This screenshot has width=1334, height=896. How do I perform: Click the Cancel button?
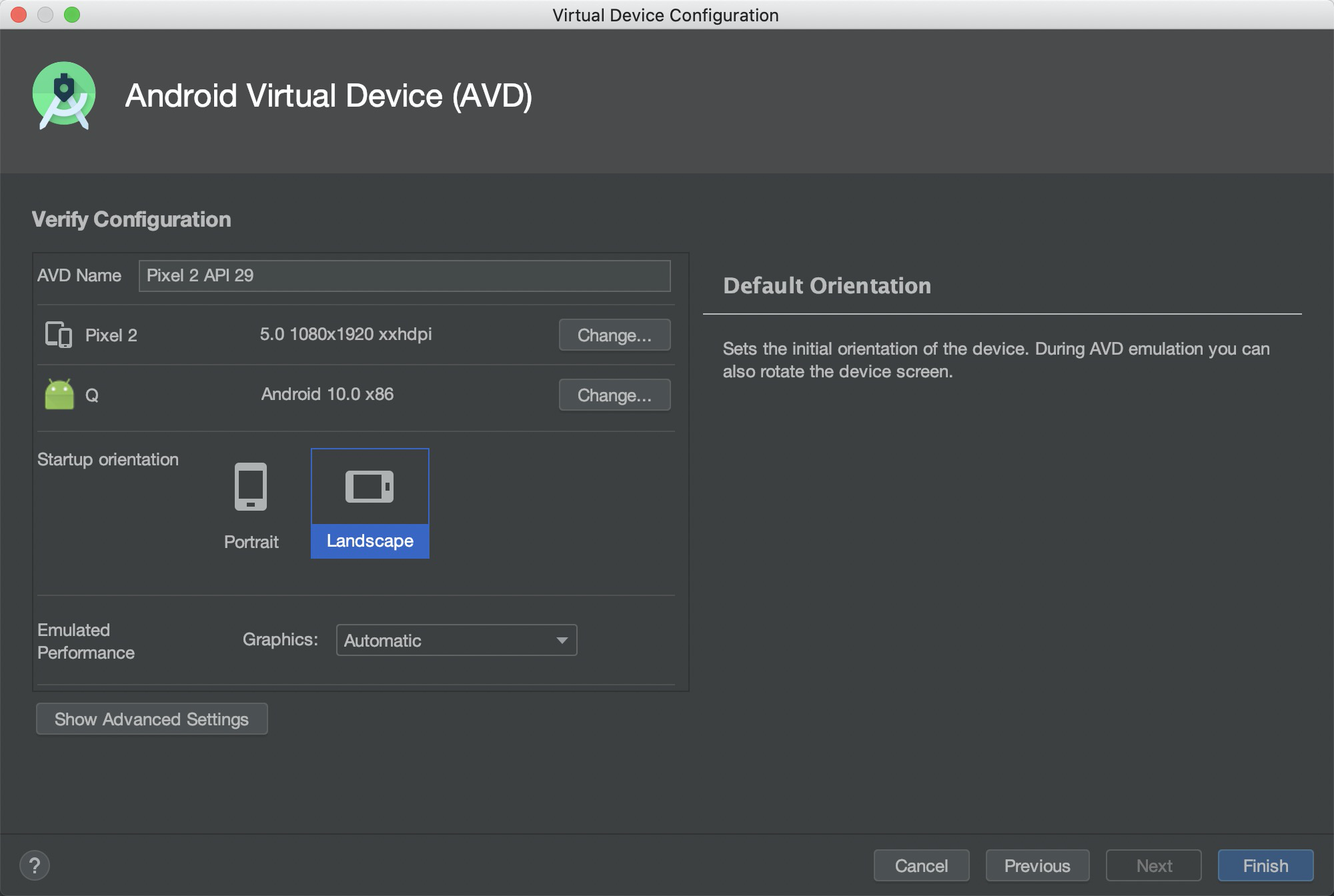click(921, 865)
